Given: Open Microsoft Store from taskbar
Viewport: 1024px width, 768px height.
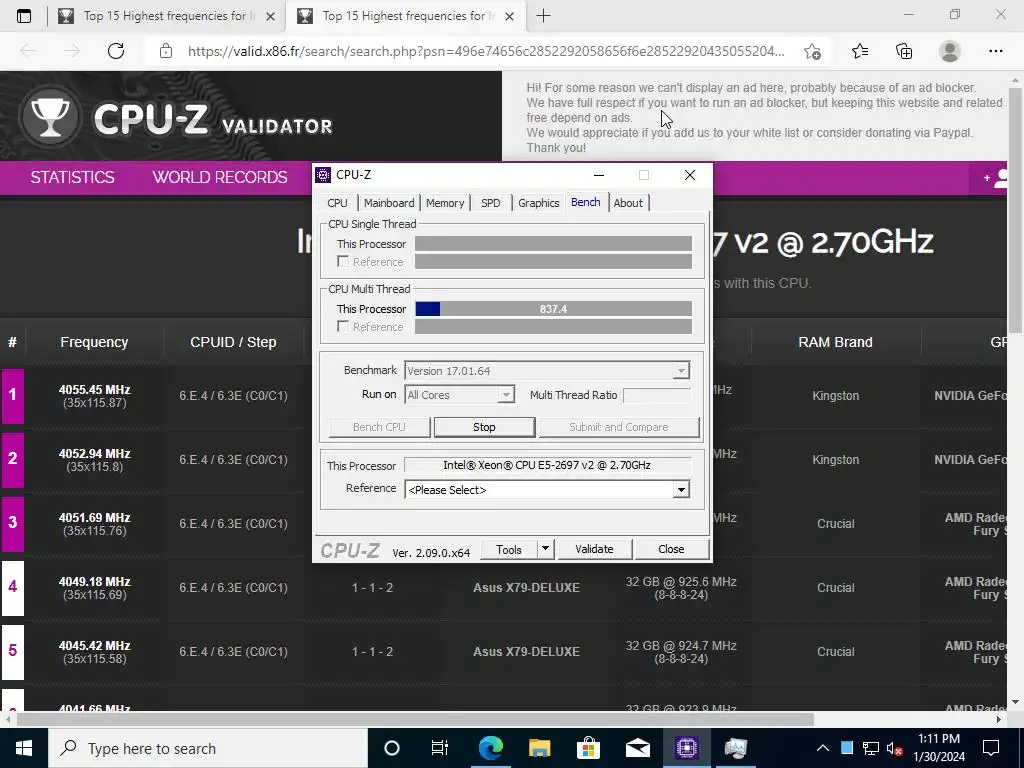Looking at the screenshot, I should (588, 748).
